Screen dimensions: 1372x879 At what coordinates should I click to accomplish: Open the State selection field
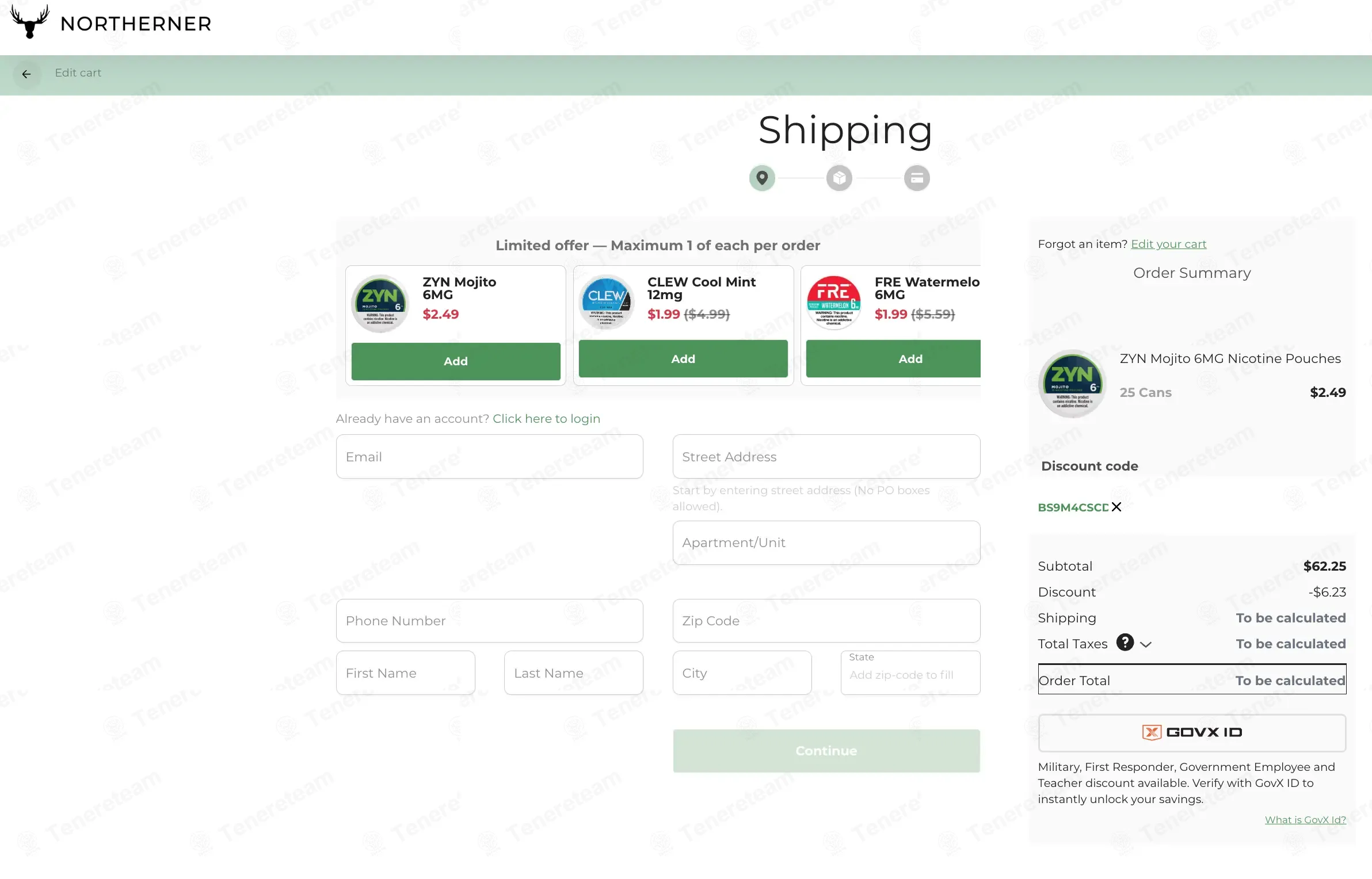pyautogui.click(x=910, y=672)
